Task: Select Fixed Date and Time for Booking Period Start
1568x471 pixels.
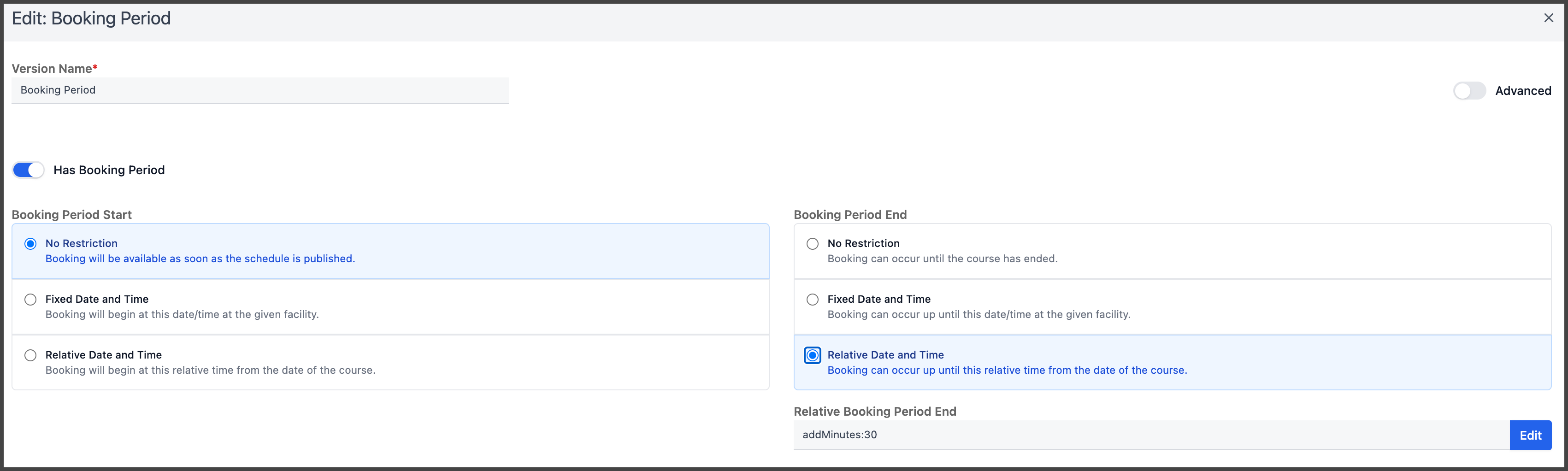Action: [30, 300]
